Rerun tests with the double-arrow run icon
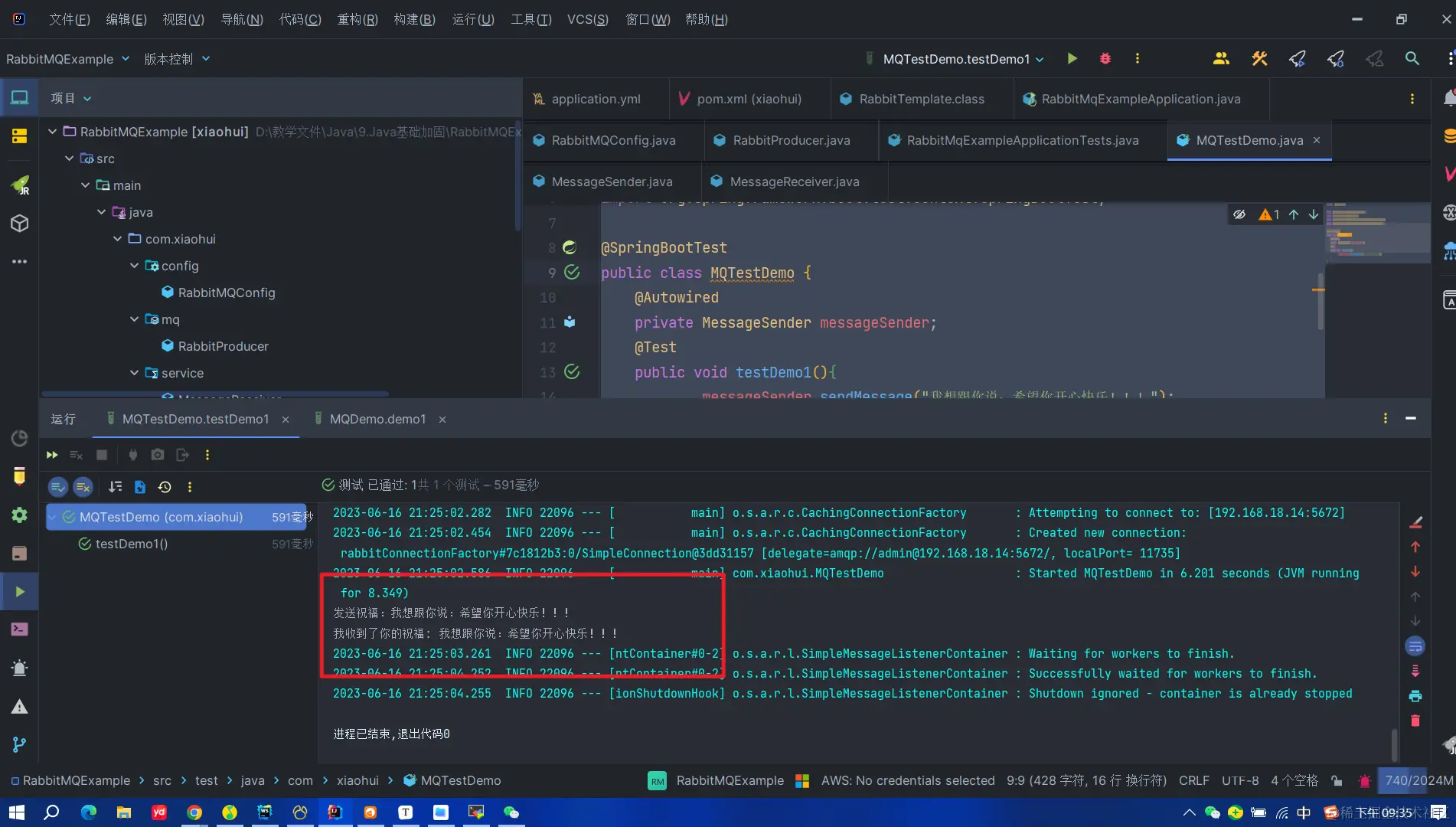 tap(52, 455)
